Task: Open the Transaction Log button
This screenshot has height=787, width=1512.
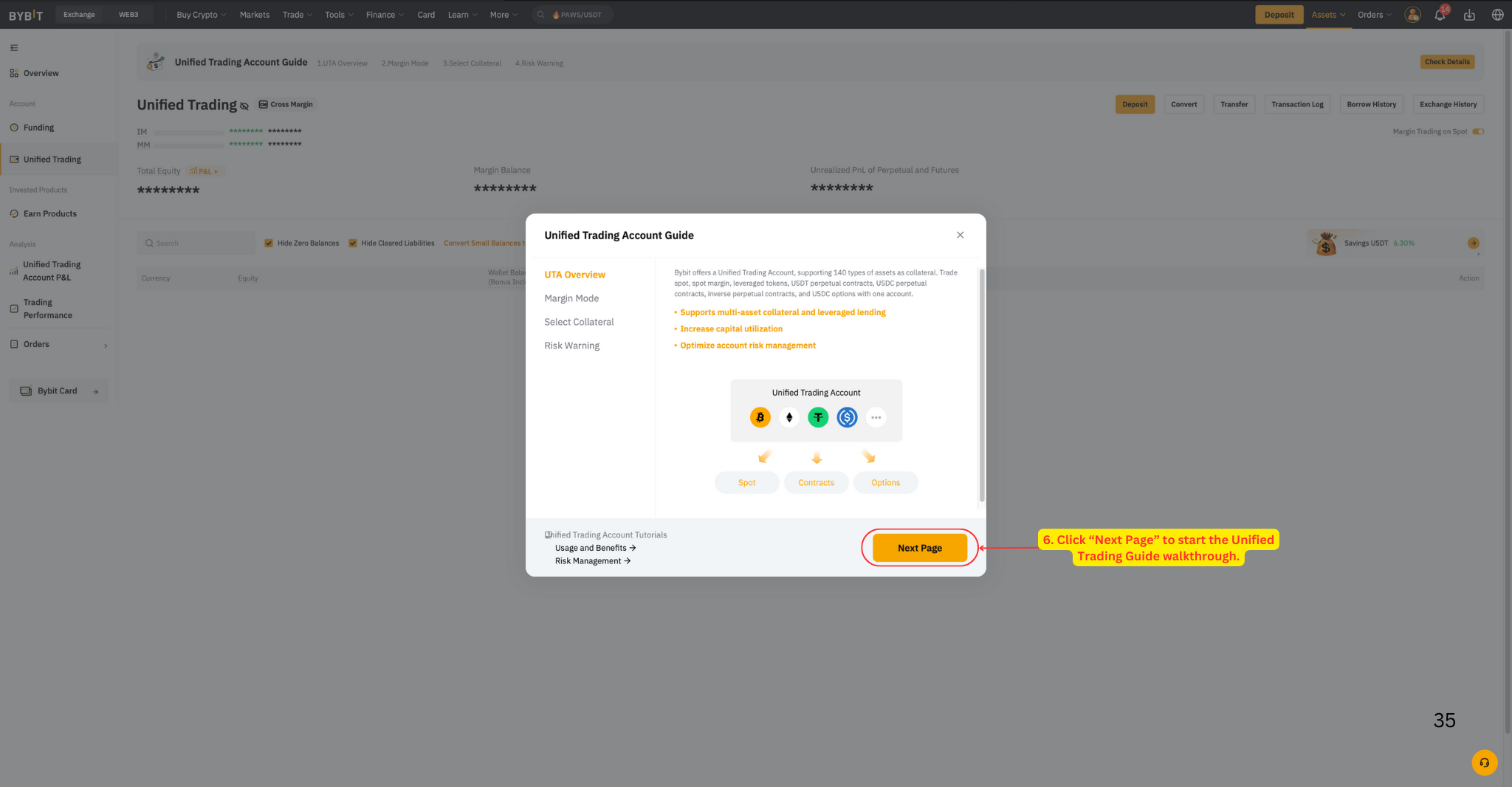Action: pyautogui.click(x=1297, y=104)
